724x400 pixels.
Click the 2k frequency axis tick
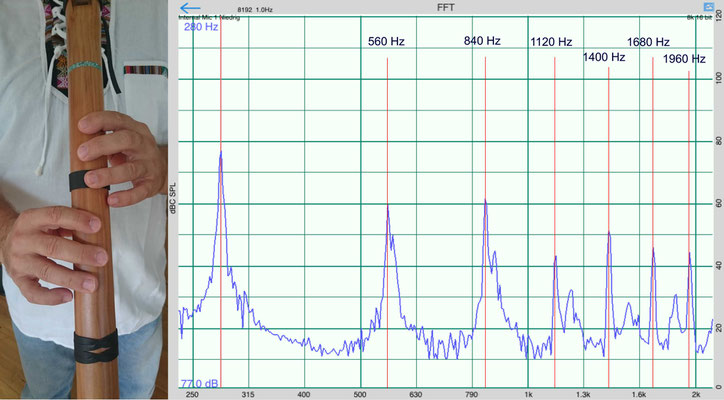point(695,394)
